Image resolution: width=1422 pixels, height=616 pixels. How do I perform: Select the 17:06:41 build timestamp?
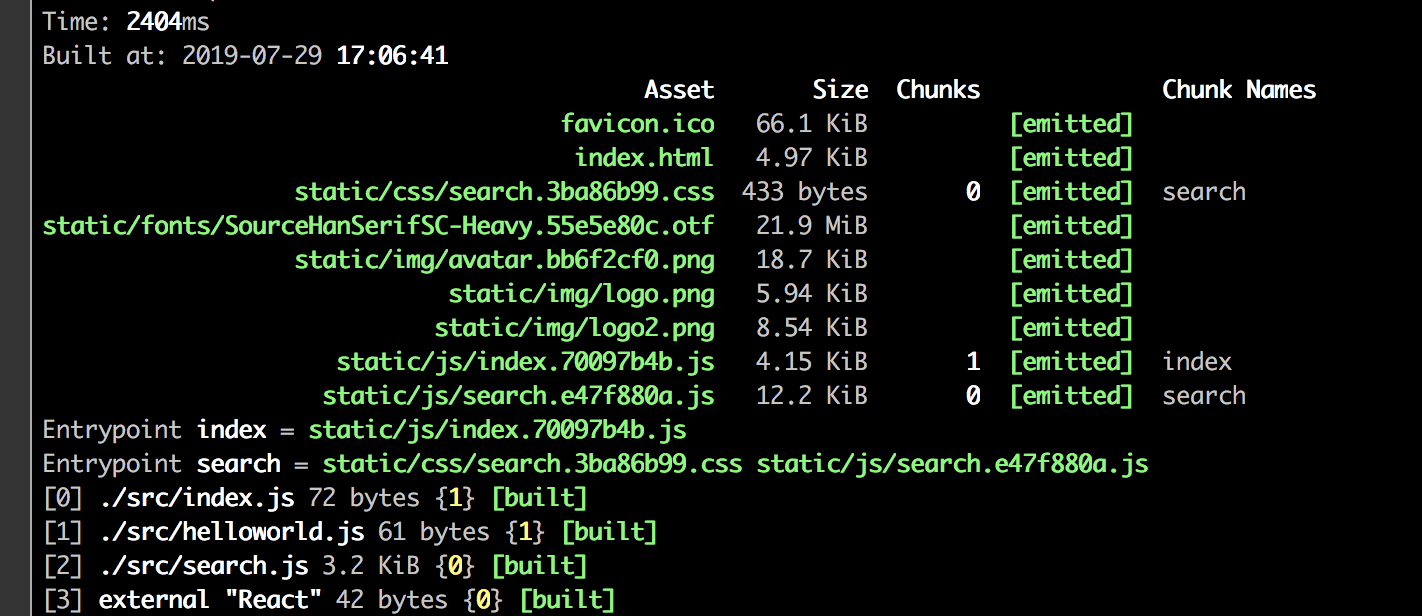[x=392, y=55]
